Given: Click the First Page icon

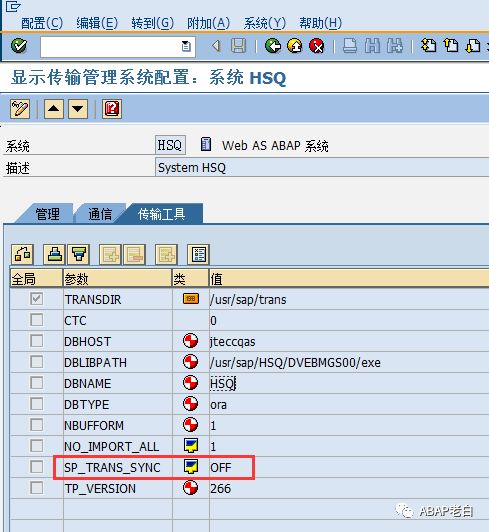Looking at the screenshot, I should 428,45.
